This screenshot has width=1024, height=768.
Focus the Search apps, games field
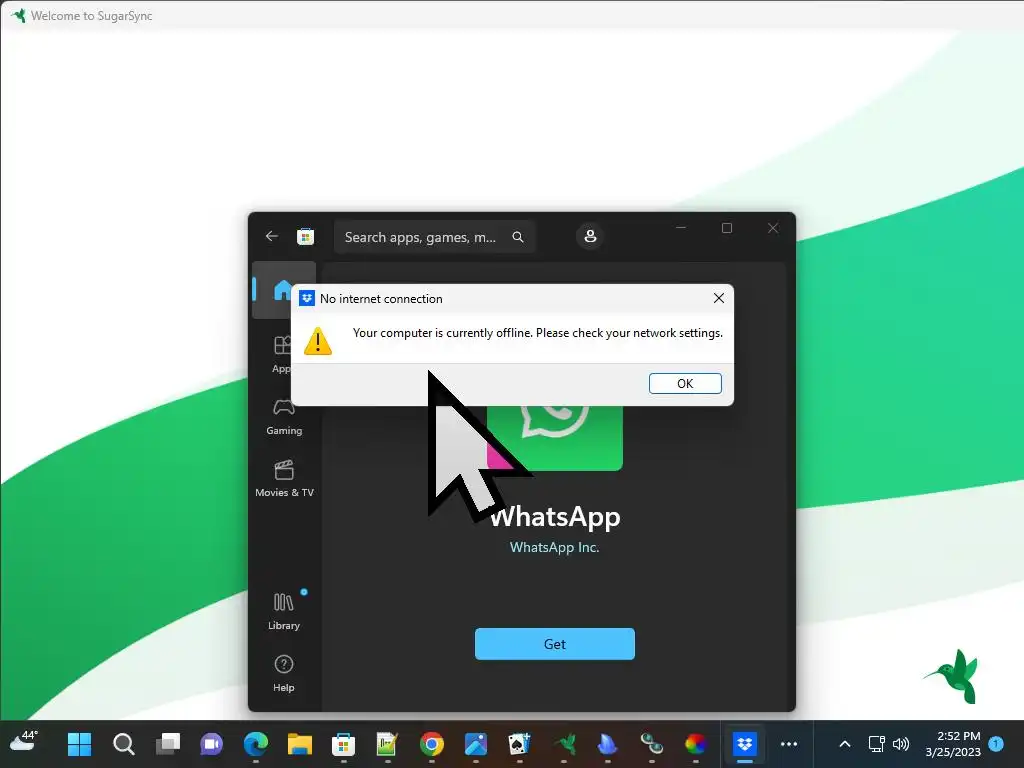(x=435, y=237)
